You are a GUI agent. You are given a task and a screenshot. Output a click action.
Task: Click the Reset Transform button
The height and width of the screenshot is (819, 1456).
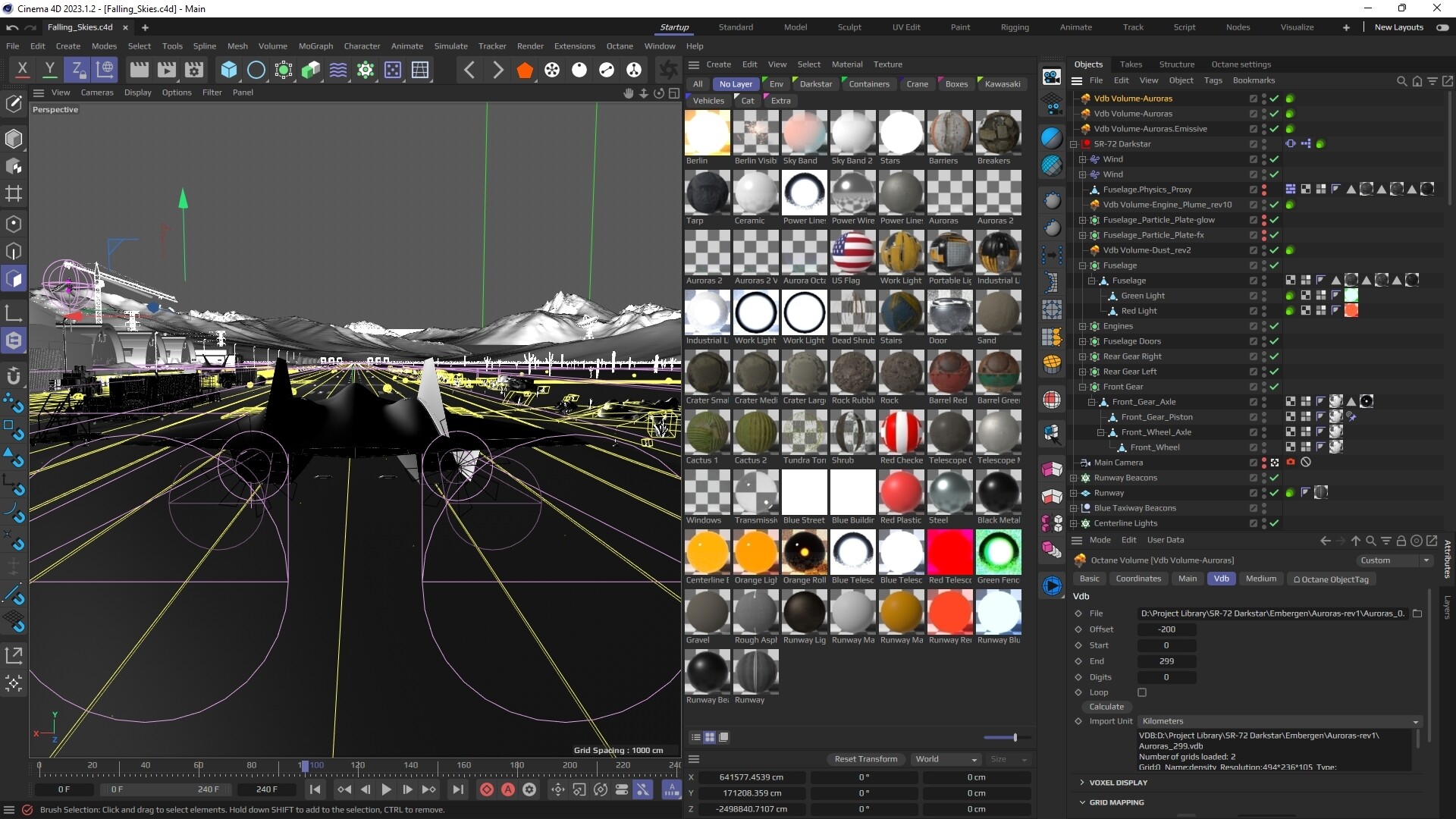[x=865, y=759]
